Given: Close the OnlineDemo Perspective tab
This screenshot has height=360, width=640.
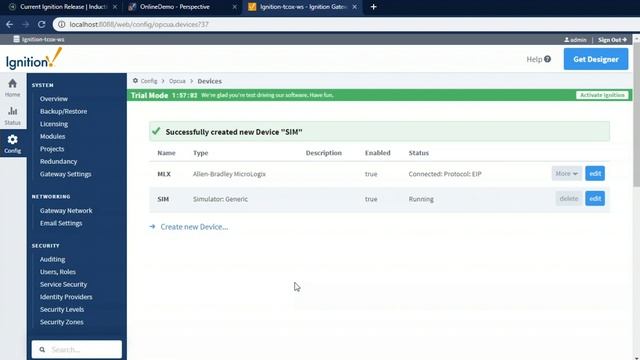Looking at the screenshot, I should (x=235, y=7).
